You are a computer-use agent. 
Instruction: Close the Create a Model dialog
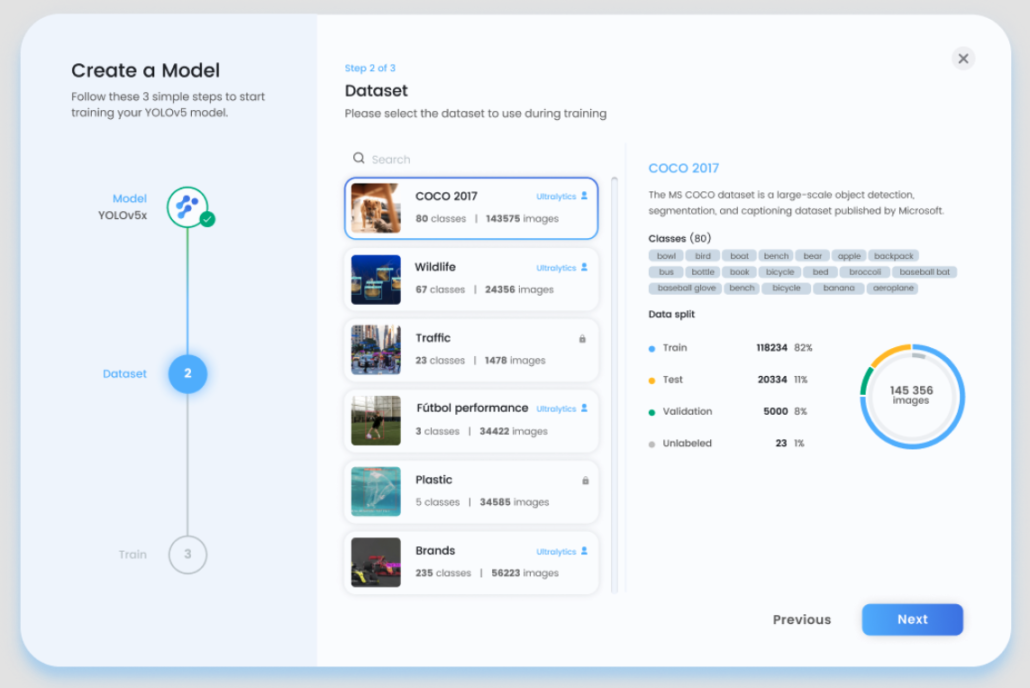click(x=963, y=59)
